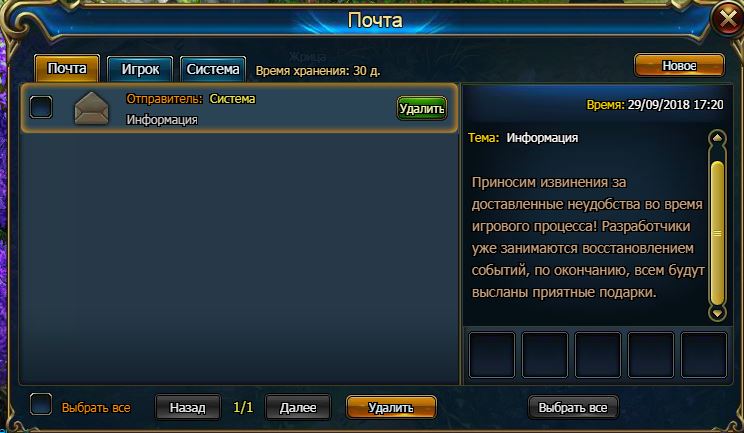The height and width of the screenshot is (433, 744).
Task: Select the fourth empty attachment slot
Action: pos(651,355)
